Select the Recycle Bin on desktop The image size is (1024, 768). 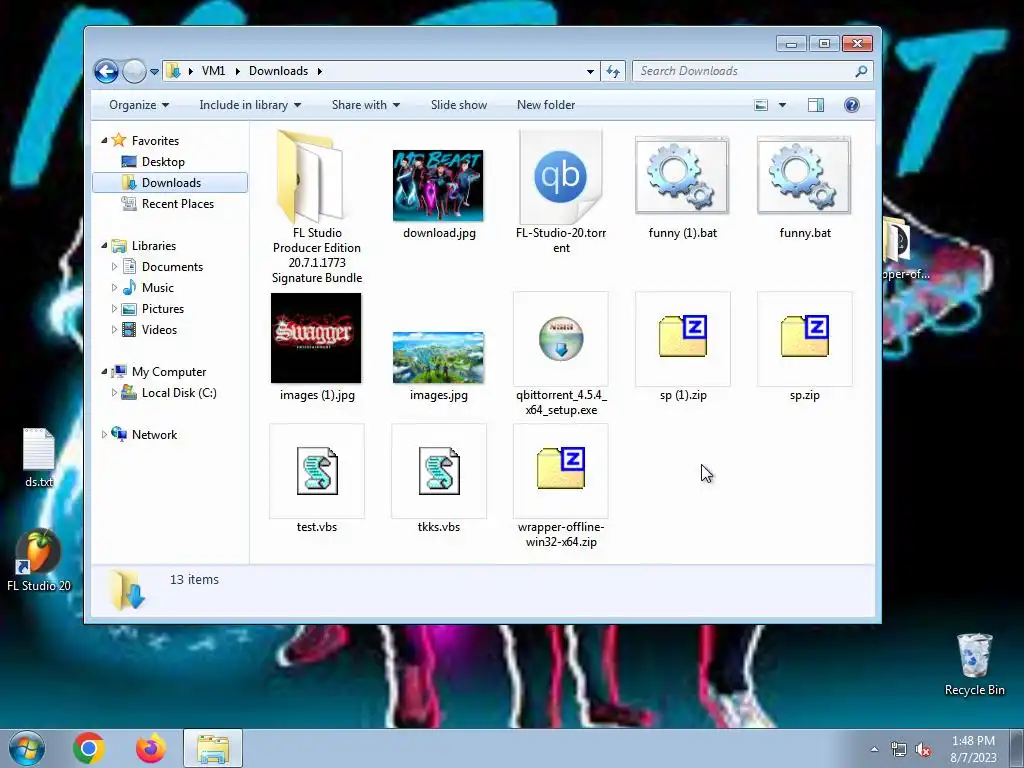pos(974,664)
